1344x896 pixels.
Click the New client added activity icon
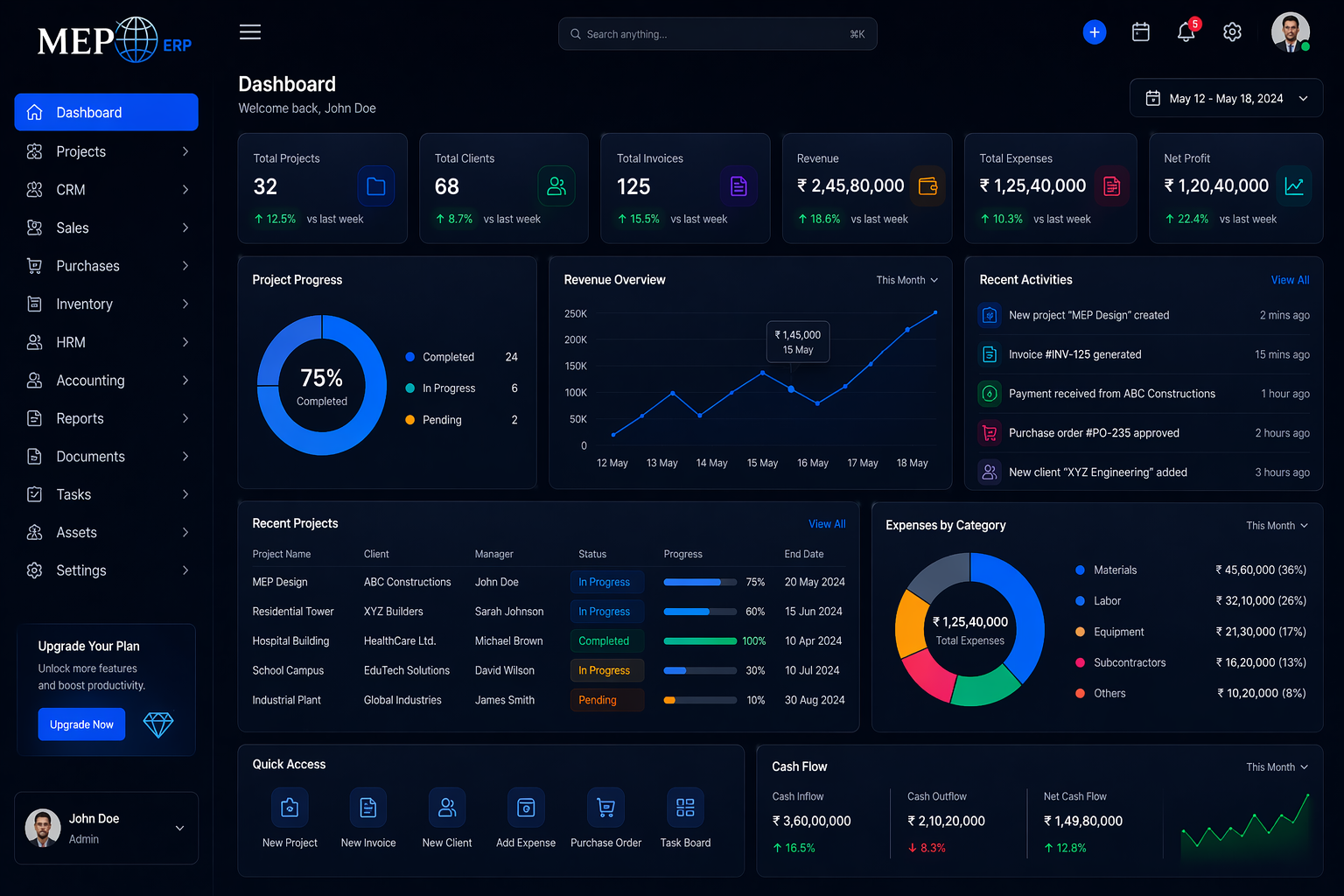(x=990, y=472)
